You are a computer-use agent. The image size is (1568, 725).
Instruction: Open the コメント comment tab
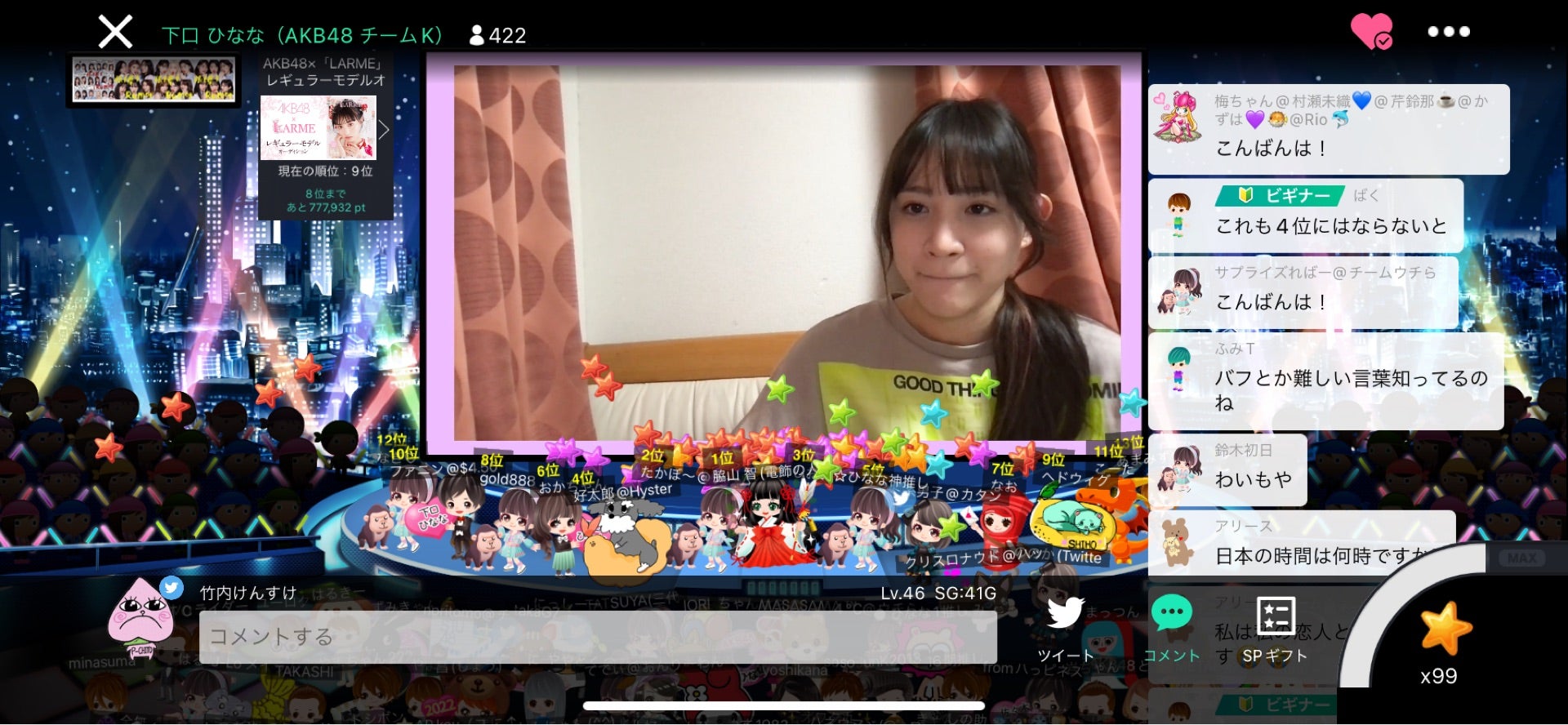click(1172, 629)
